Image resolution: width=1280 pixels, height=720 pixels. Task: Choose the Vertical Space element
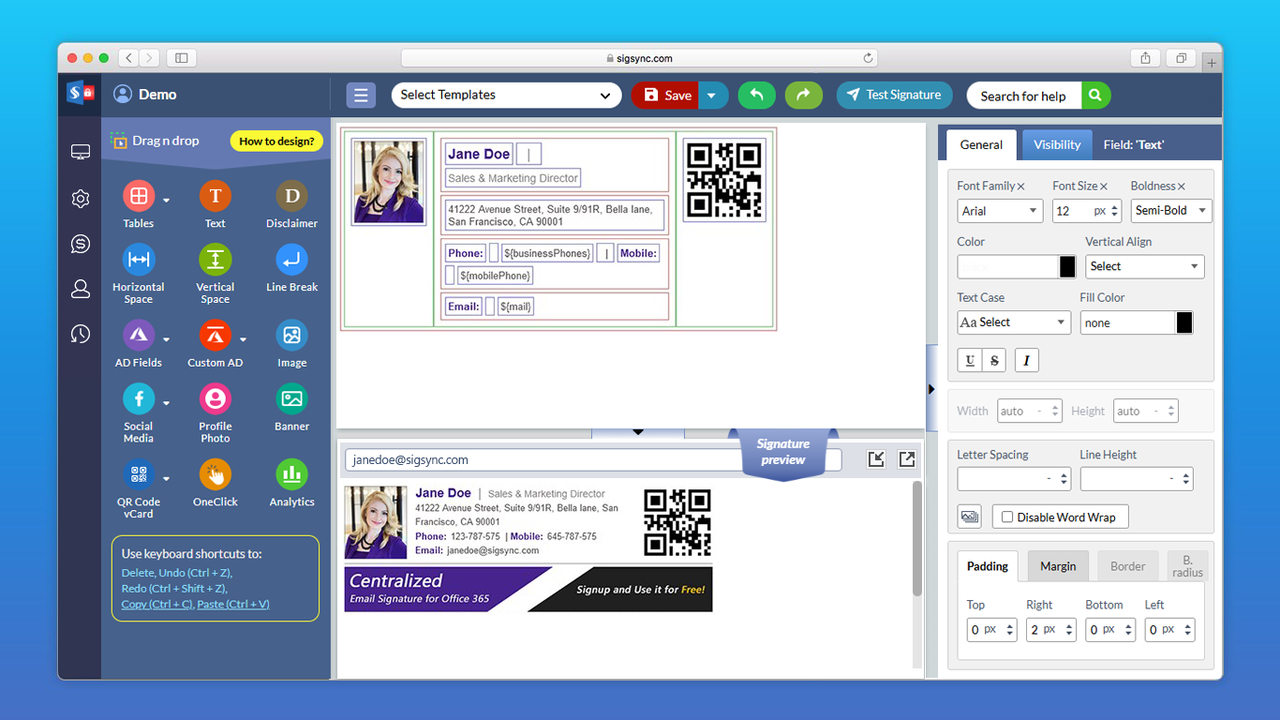pyautogui.click(x=215, y=260)
